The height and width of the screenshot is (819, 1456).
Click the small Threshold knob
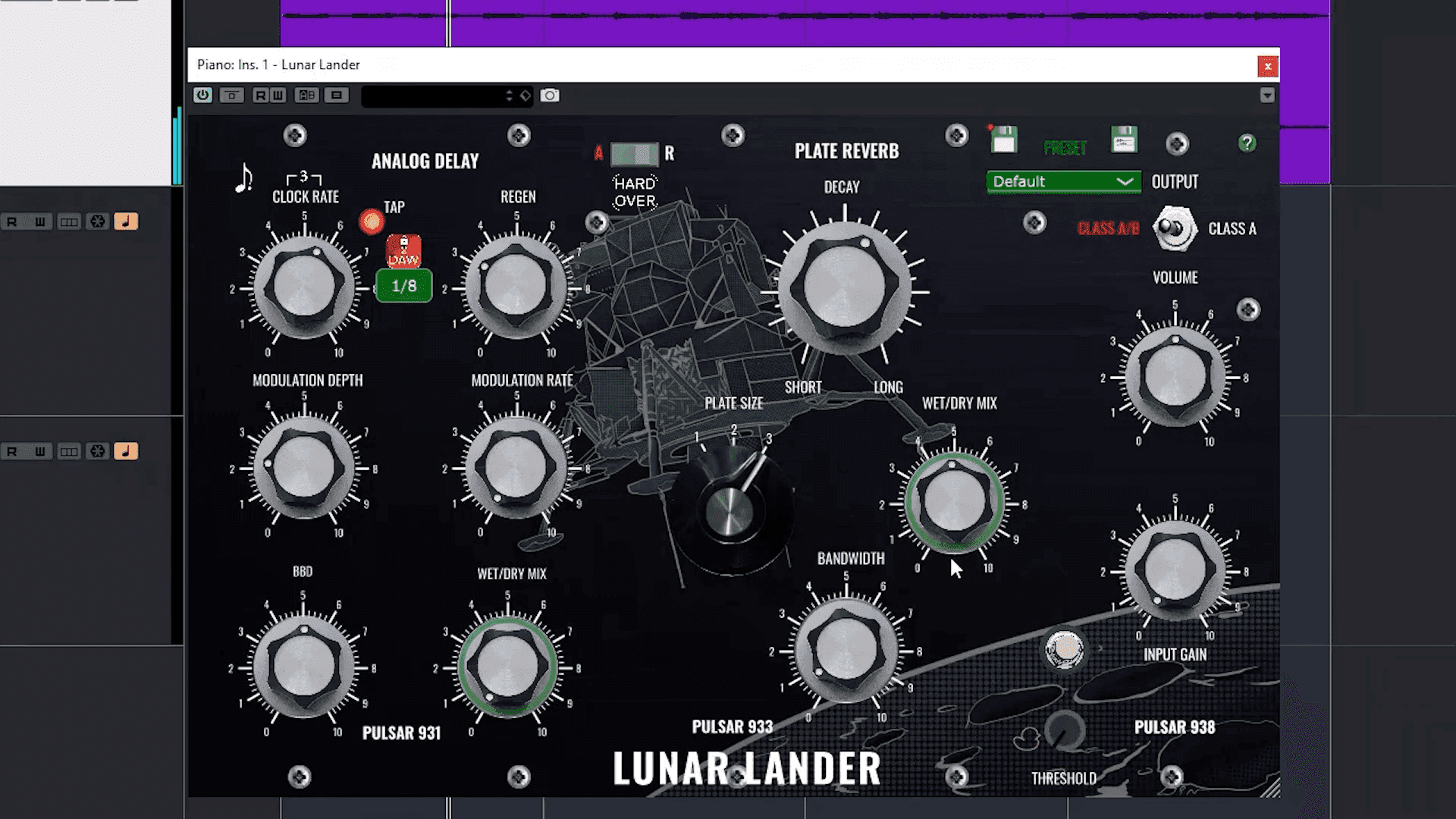[x=1064, y=731]
